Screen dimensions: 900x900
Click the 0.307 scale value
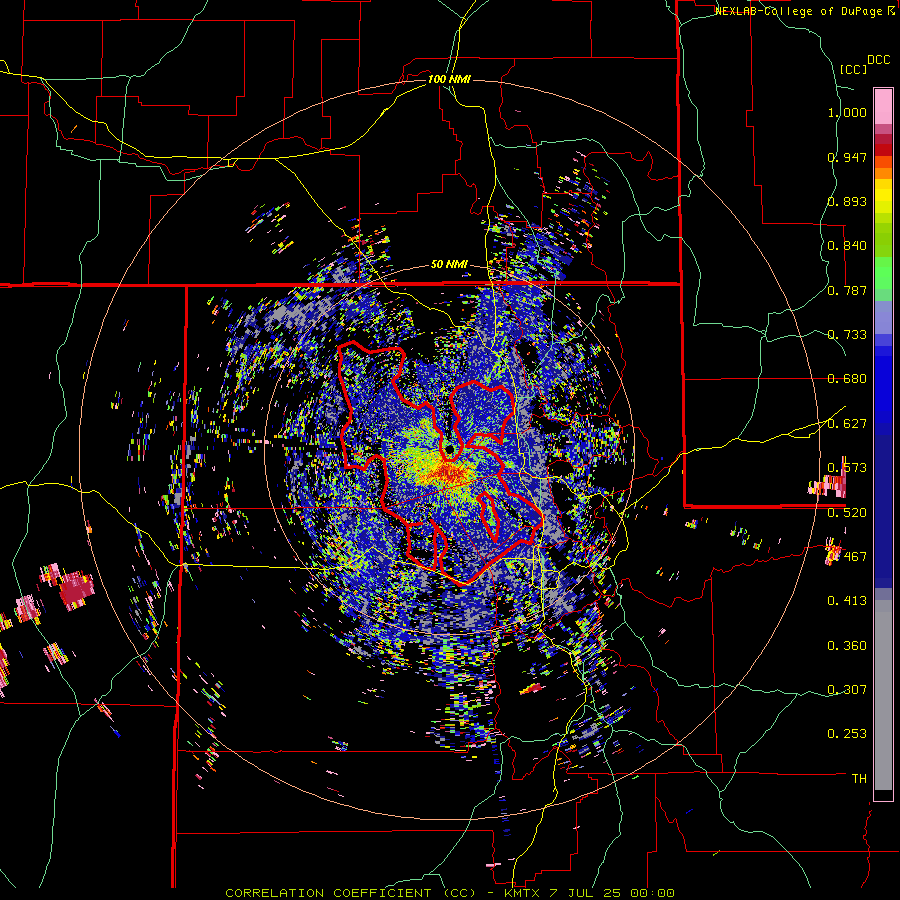pyautogui.click(x=847, y=690)
